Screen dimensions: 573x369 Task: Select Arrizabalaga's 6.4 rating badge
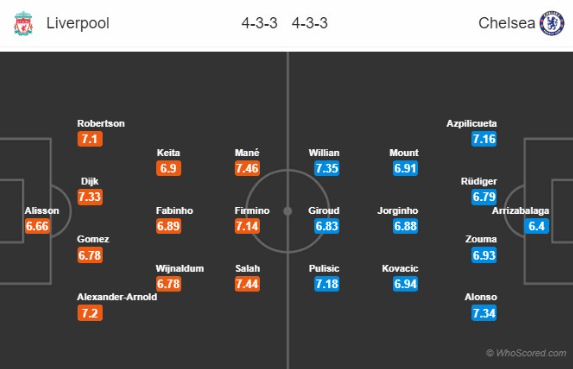point(536,226)
